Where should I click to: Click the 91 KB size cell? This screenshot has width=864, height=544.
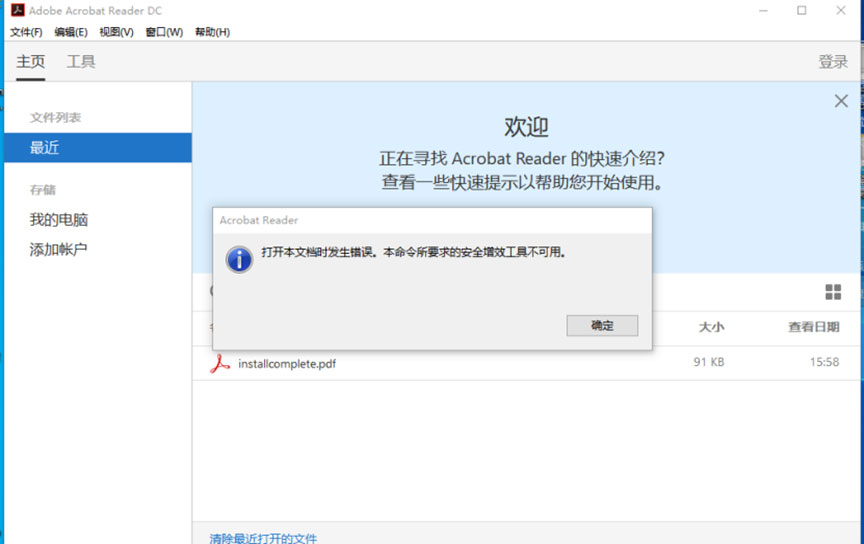click(709, 362)
